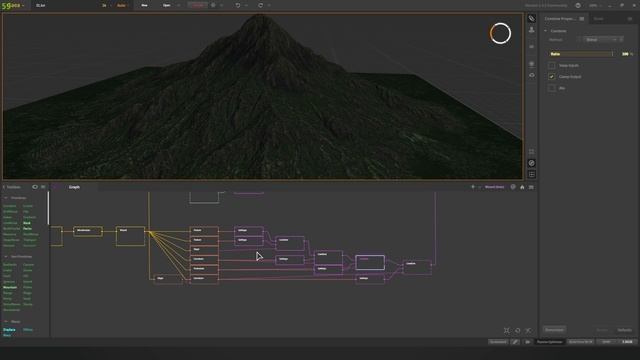Click the middle round icon at graph bottom
This screenshot has width=640, height=360.
(x=518, y=331)
